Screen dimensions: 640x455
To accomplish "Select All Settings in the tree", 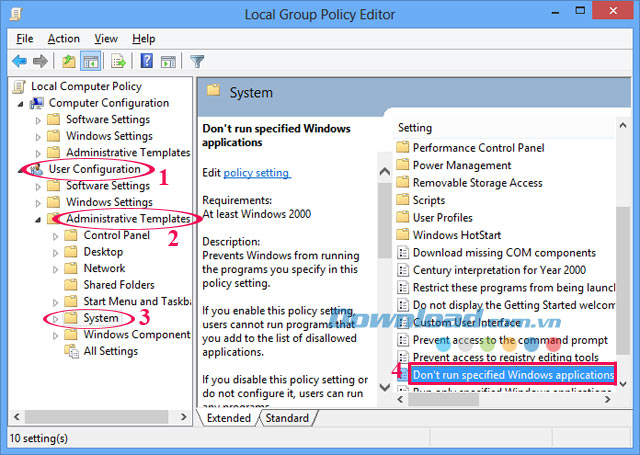I will (110, 351).
